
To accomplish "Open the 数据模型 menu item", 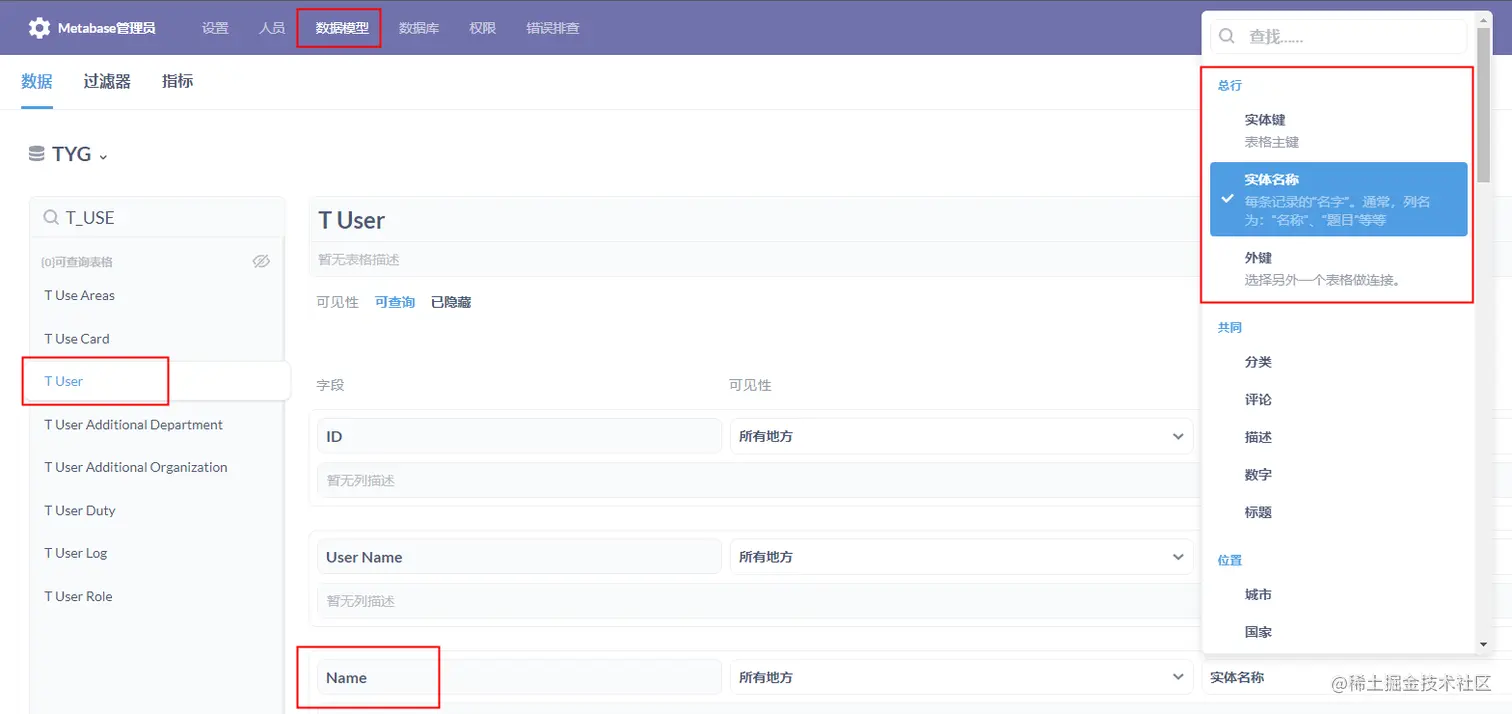I will [342, 28].
